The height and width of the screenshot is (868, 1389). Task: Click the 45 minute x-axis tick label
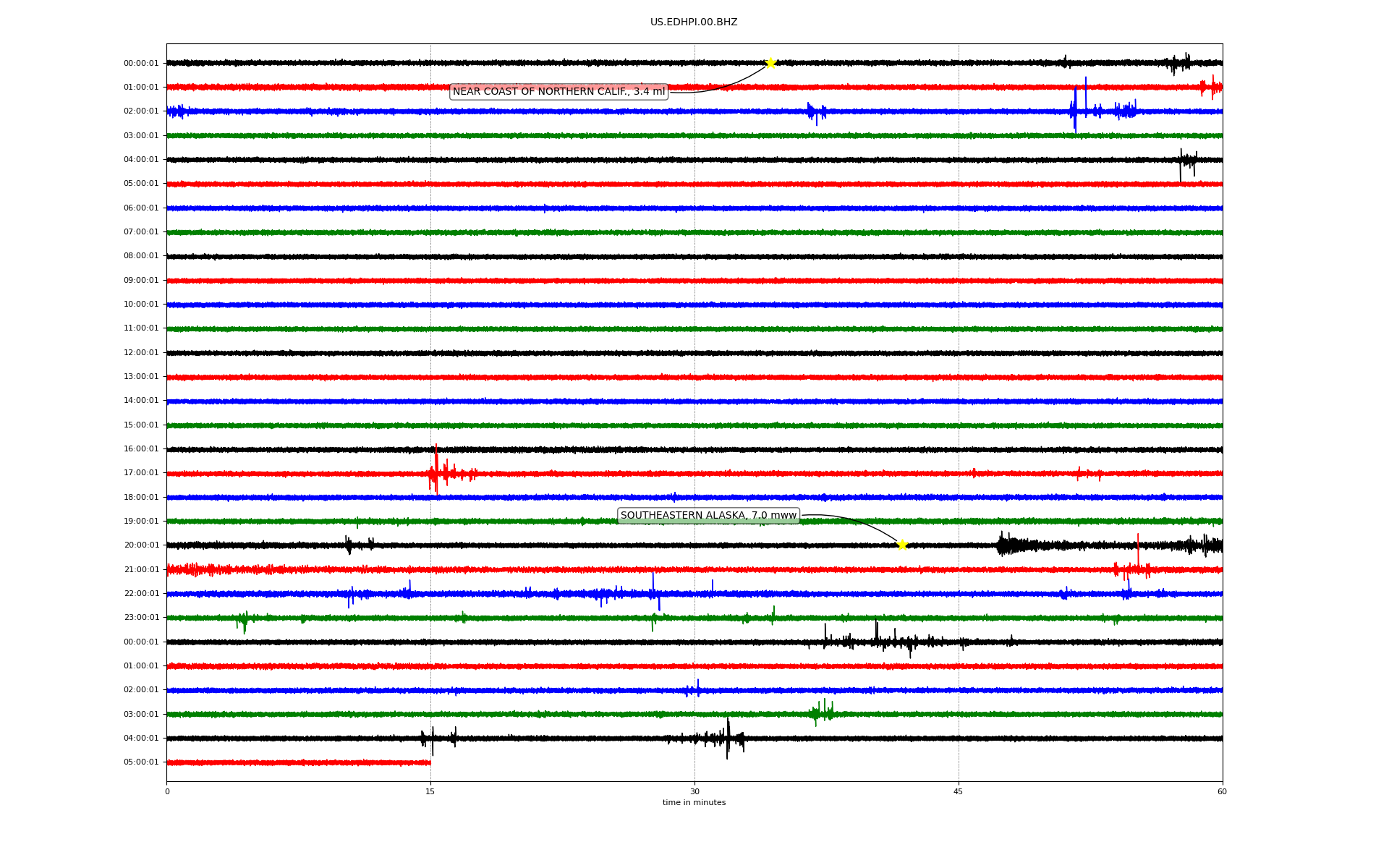click(x=959, y=791)
